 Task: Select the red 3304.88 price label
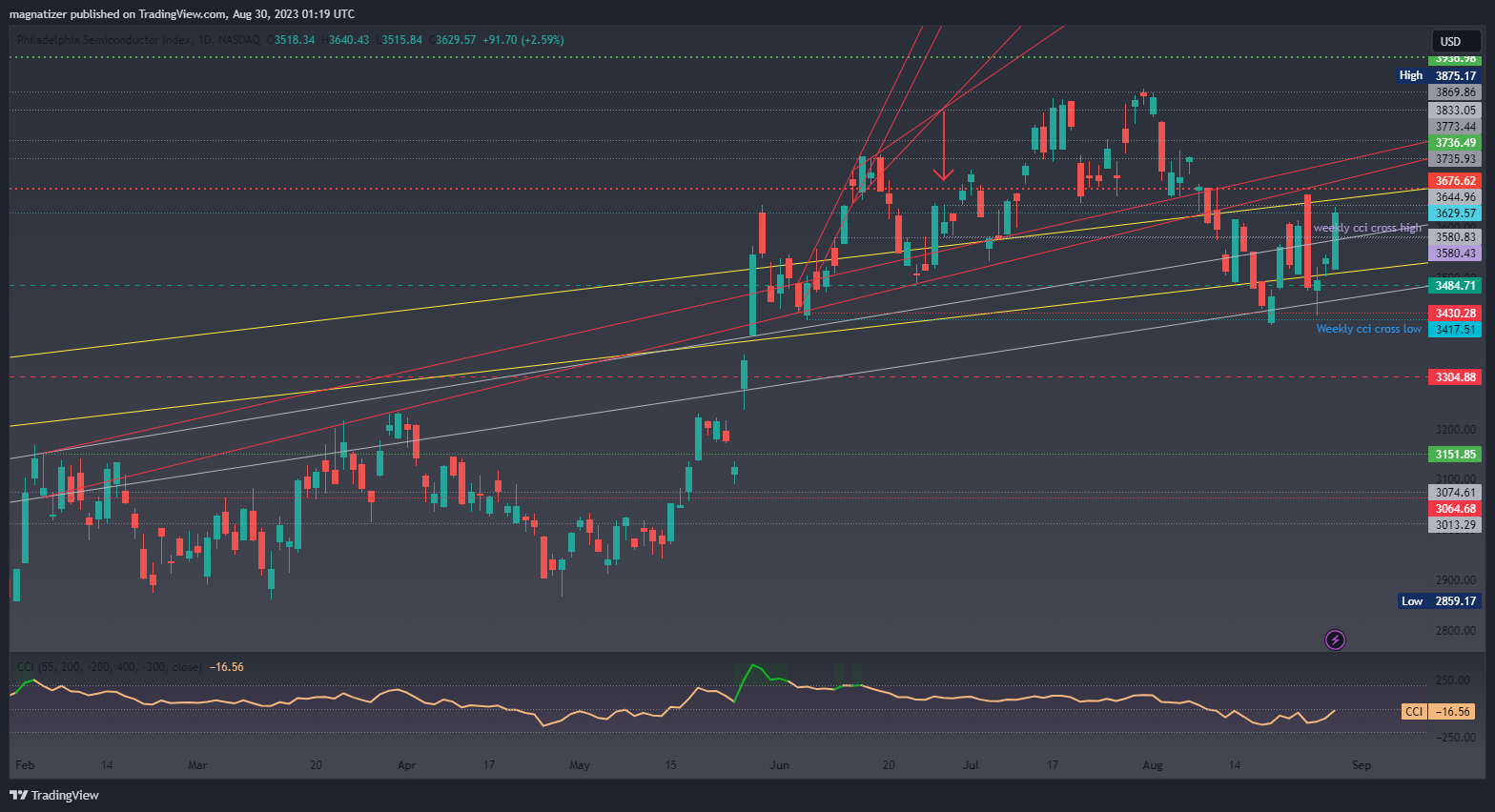click(x=1455, y=377)
